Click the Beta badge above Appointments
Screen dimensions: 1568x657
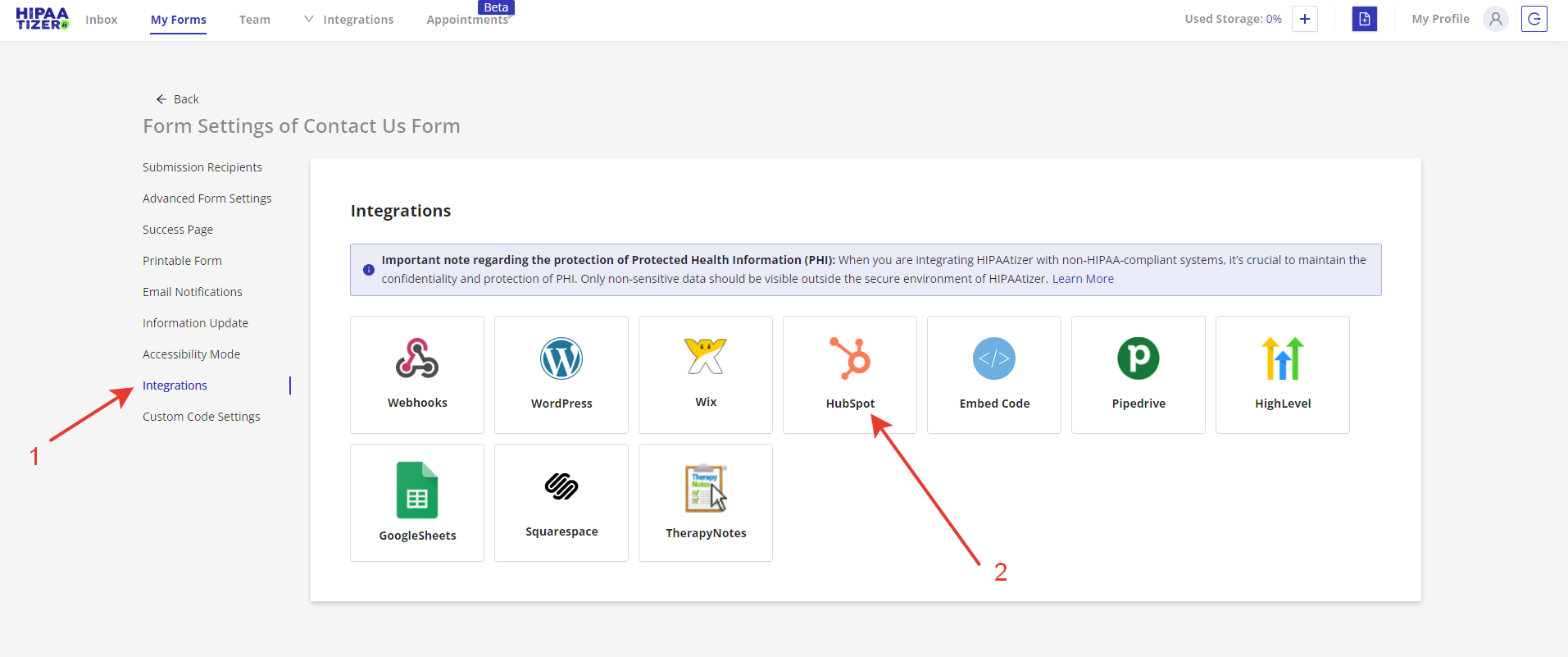pyautogui.click(x=496, y=7)
